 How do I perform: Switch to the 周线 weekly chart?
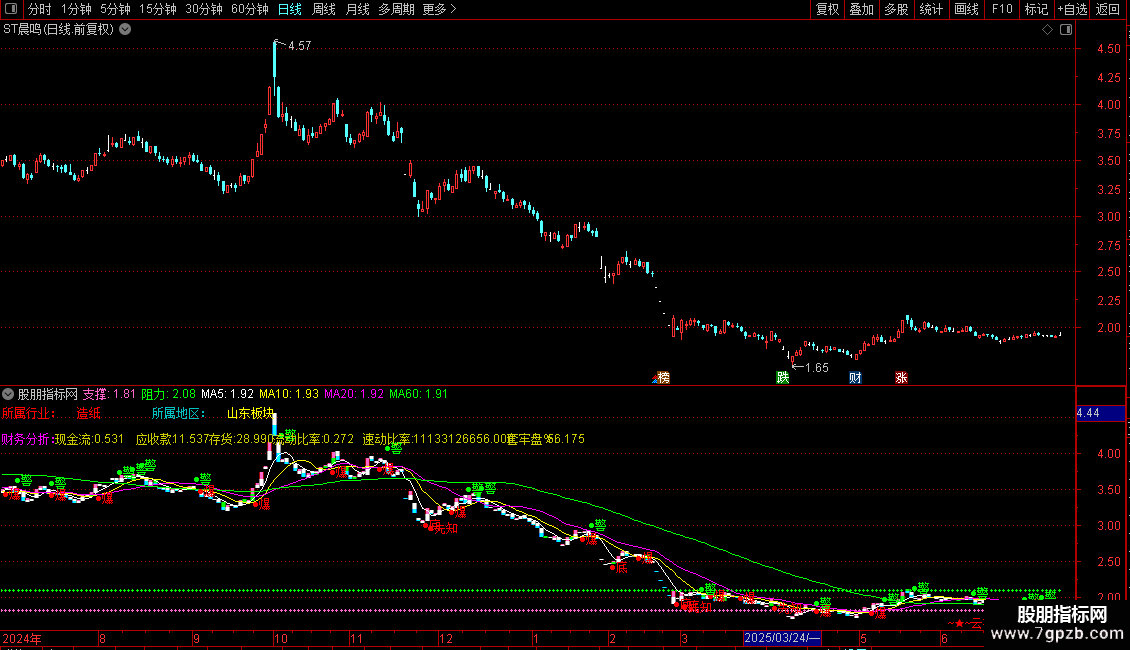(x=324, y=9)
